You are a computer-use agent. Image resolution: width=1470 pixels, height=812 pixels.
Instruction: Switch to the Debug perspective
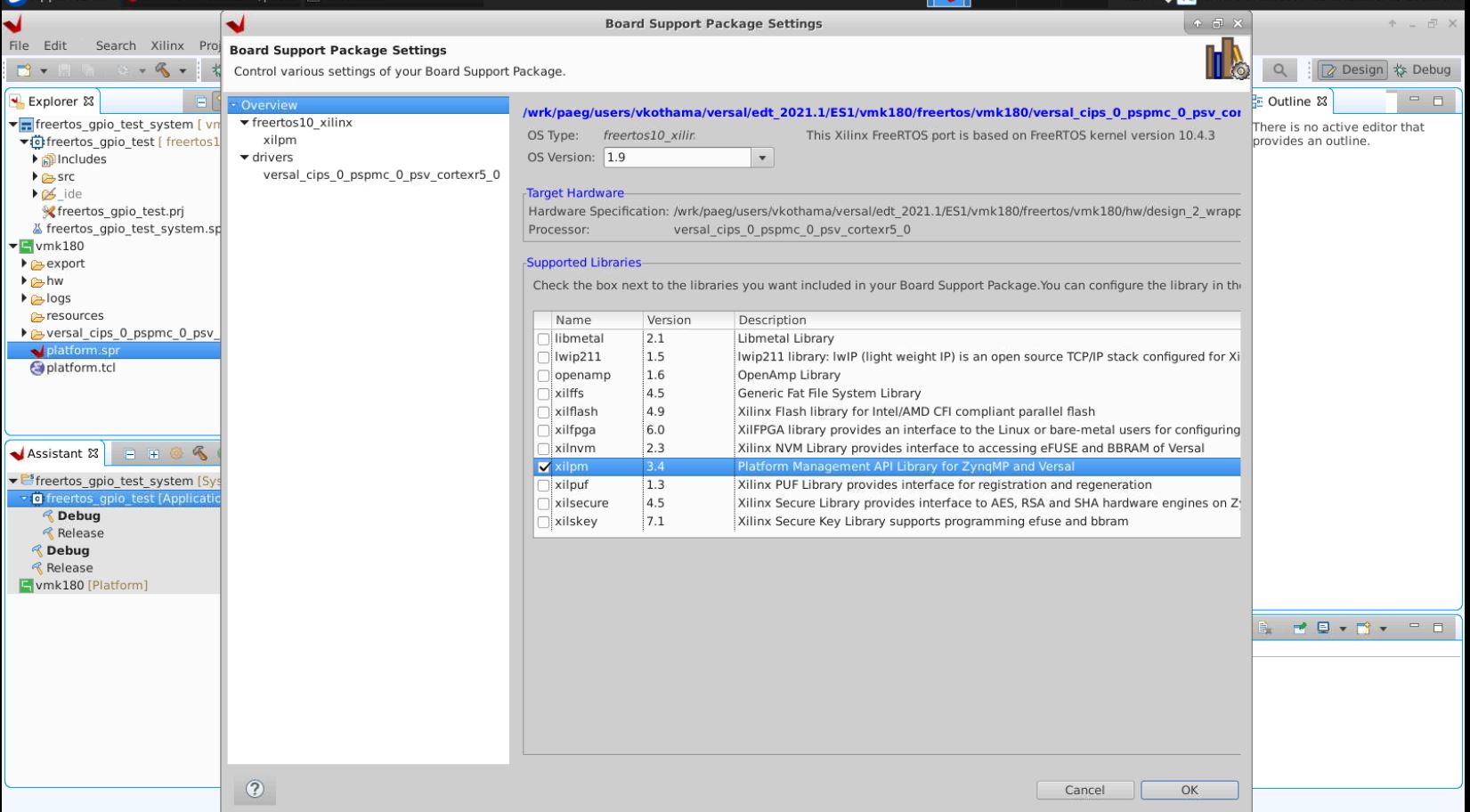(1423, 69)
